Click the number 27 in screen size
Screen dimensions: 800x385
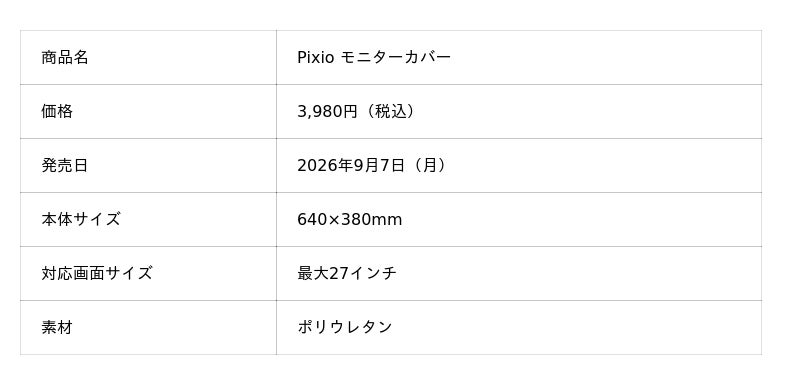point(339,274)
